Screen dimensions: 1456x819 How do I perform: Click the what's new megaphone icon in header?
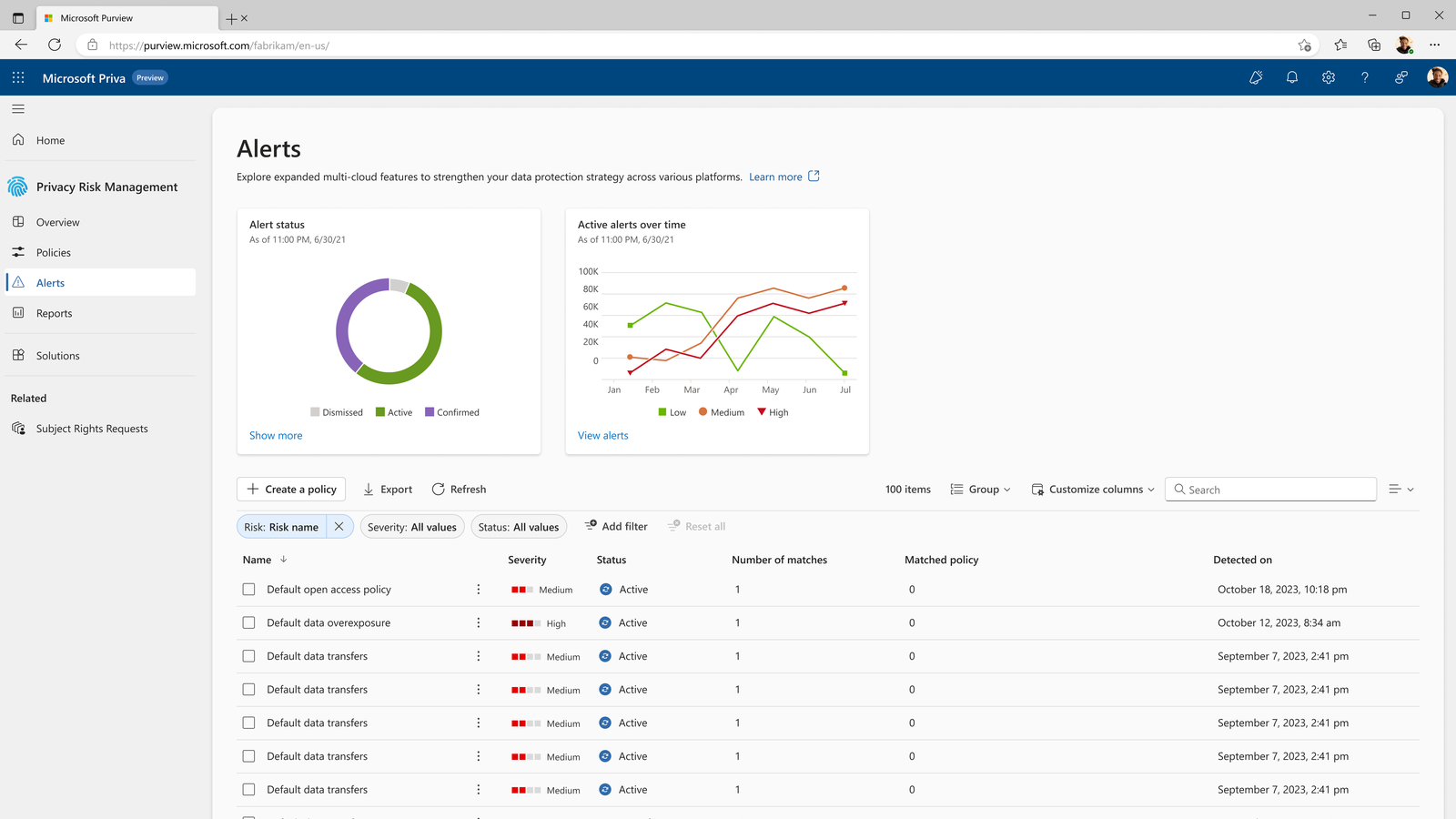(x=1256, y=77)
